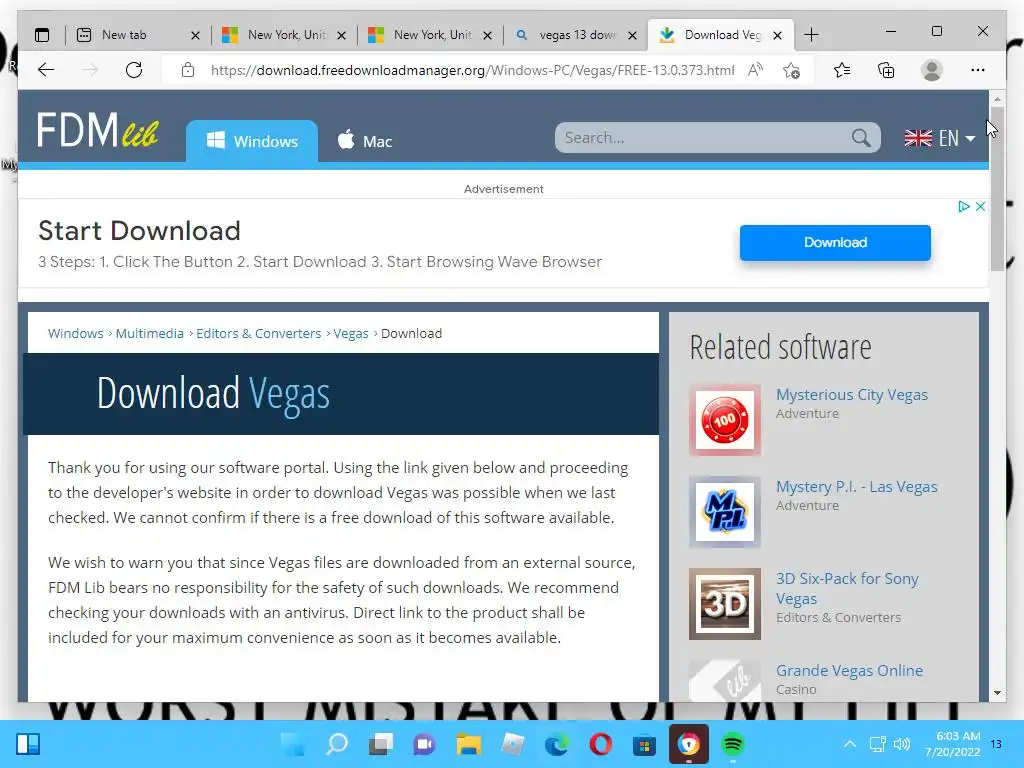Expand the EN language dropdown
The image size is (1024, 768).
[x=940, y=138]
